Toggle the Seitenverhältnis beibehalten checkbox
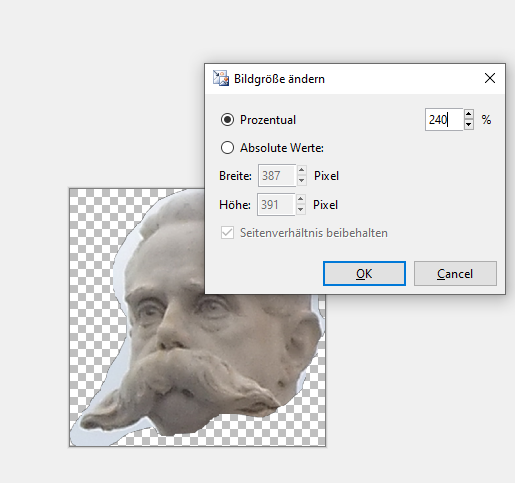Viewport: 515px width, 483px height. pyautogui.click(x=227, y=233)
